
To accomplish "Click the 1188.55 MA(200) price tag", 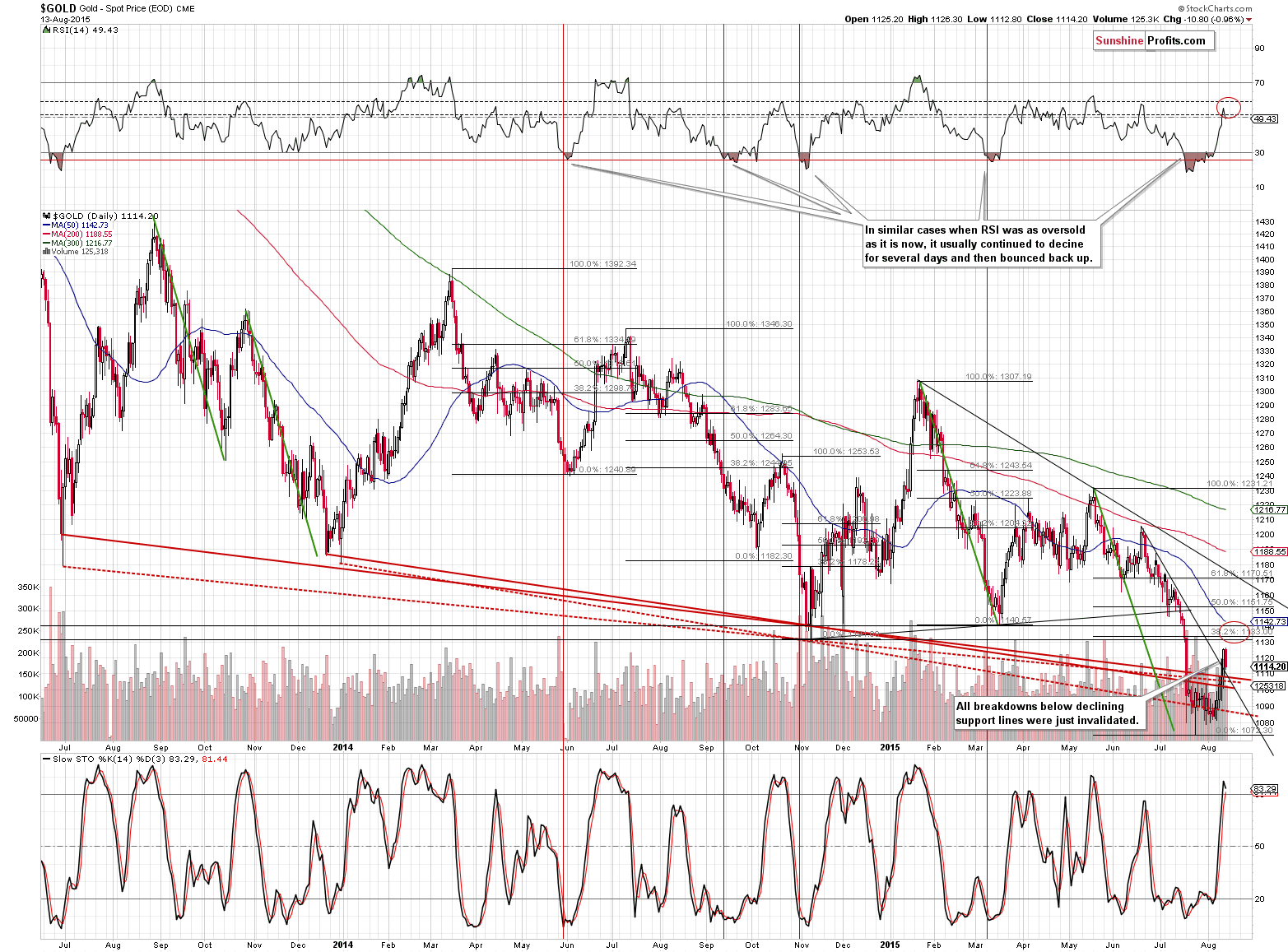I will [x=1270, y=551].
